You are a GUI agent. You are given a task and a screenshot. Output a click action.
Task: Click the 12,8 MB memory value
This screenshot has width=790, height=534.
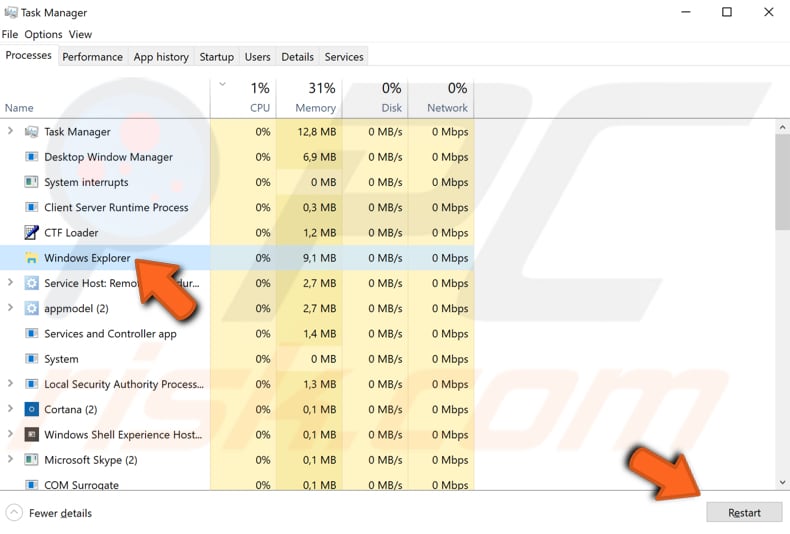[316, 132]
